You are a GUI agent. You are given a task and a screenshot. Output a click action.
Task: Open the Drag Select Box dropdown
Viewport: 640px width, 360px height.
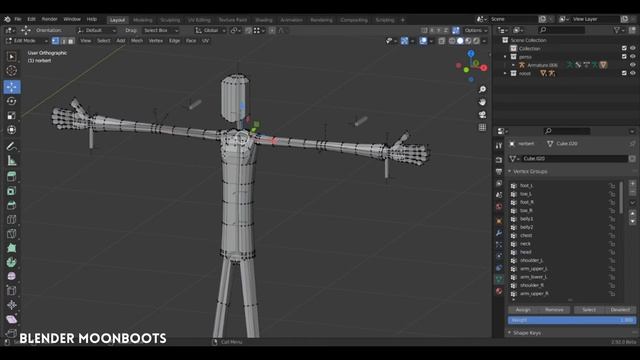point(161,31)
